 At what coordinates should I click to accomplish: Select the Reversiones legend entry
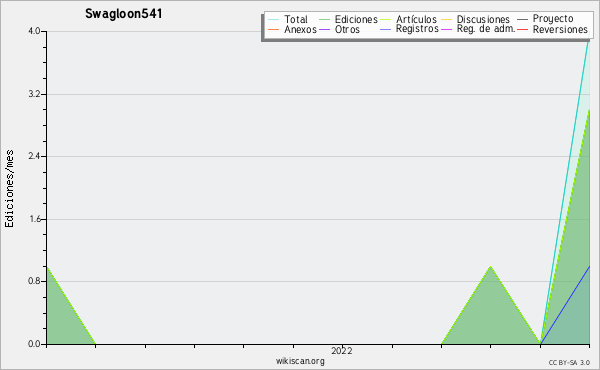click(x=560, y=29)
